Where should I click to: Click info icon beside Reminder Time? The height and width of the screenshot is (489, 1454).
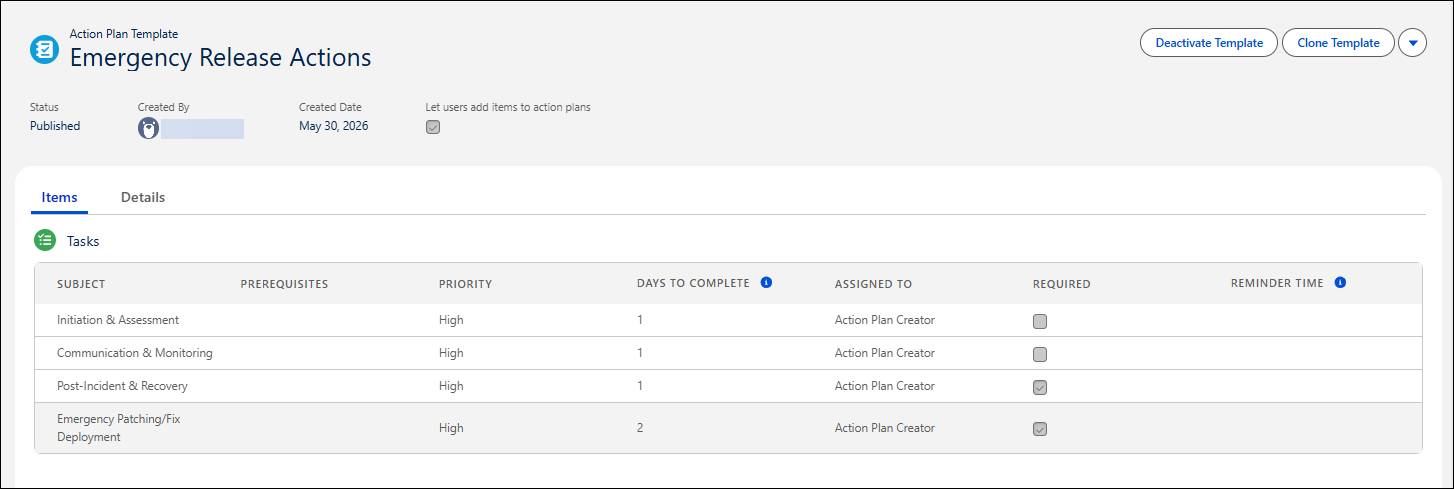click(x=1340, y=283)
